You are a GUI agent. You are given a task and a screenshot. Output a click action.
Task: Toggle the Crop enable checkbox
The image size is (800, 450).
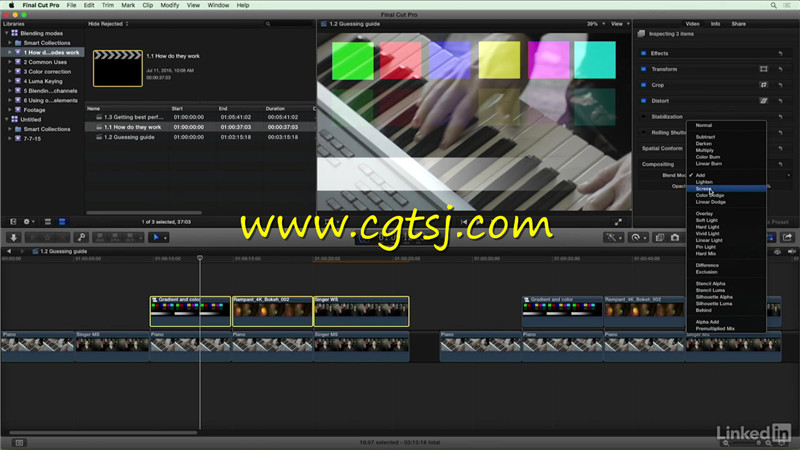(x=643, y=85)
